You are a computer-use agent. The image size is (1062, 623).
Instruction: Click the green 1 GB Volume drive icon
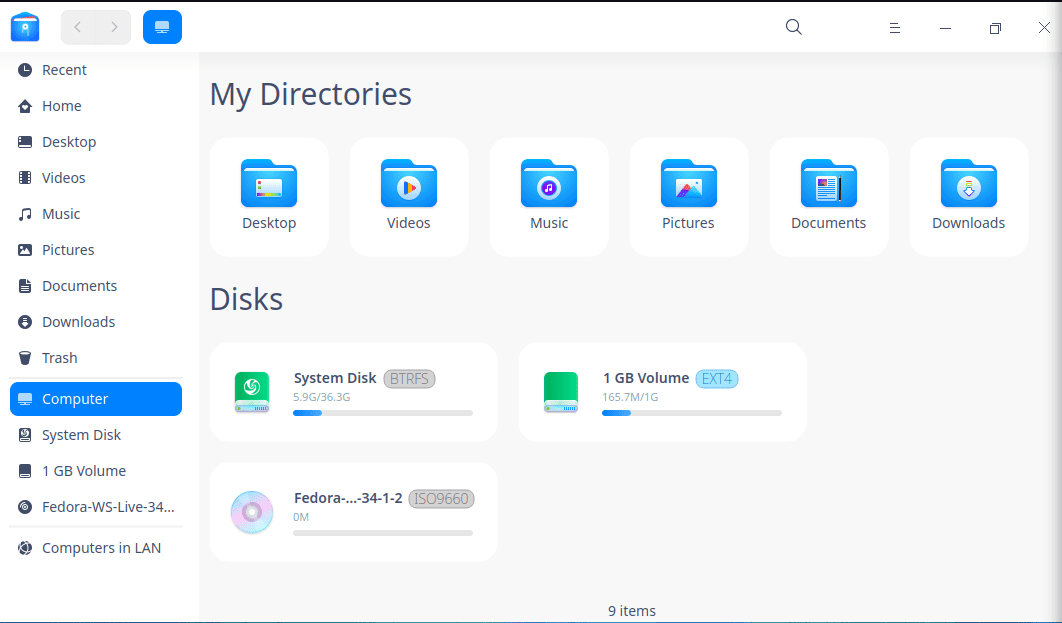pos(561,392)
